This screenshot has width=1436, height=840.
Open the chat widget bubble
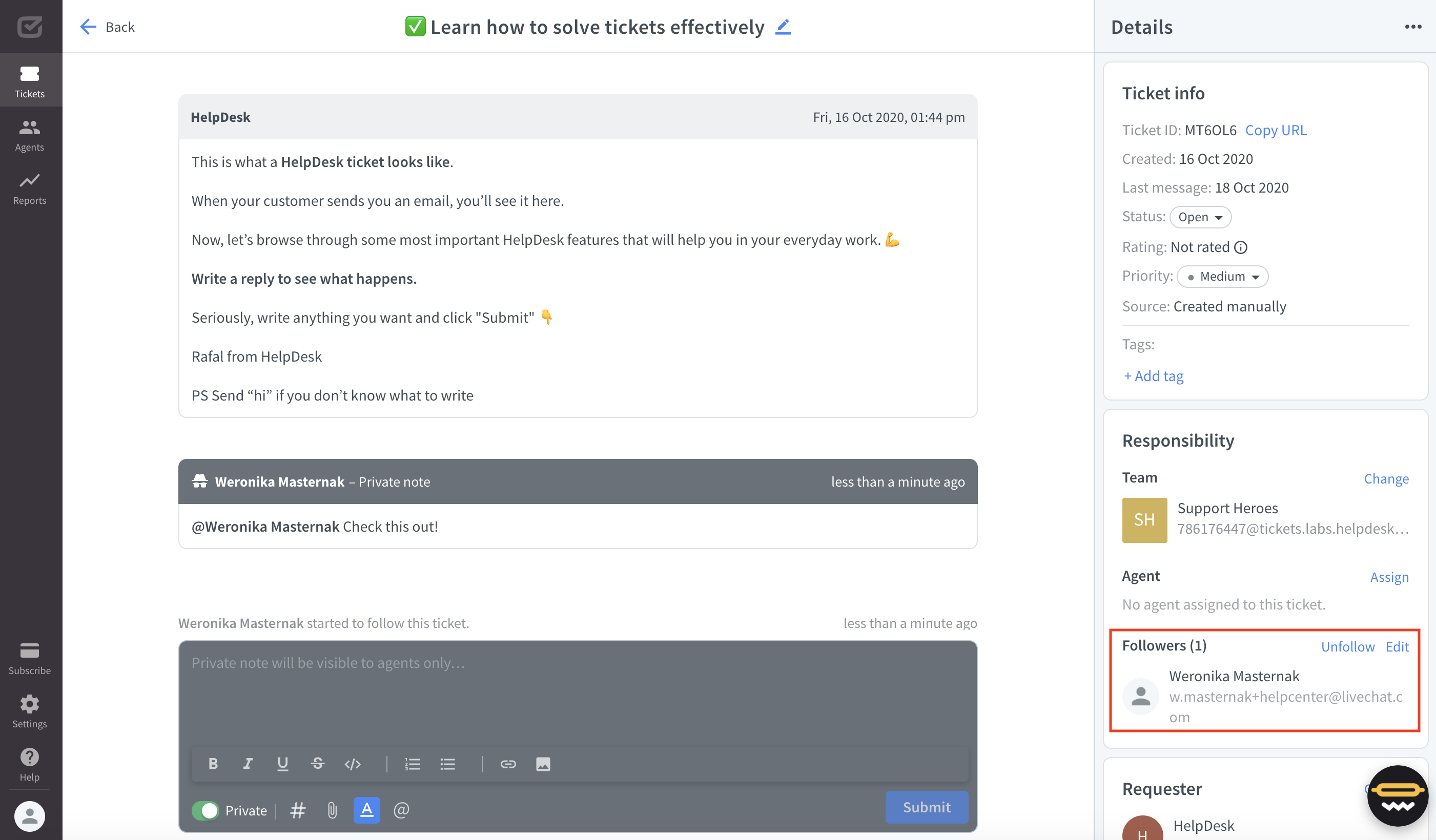click(1397, 795)
